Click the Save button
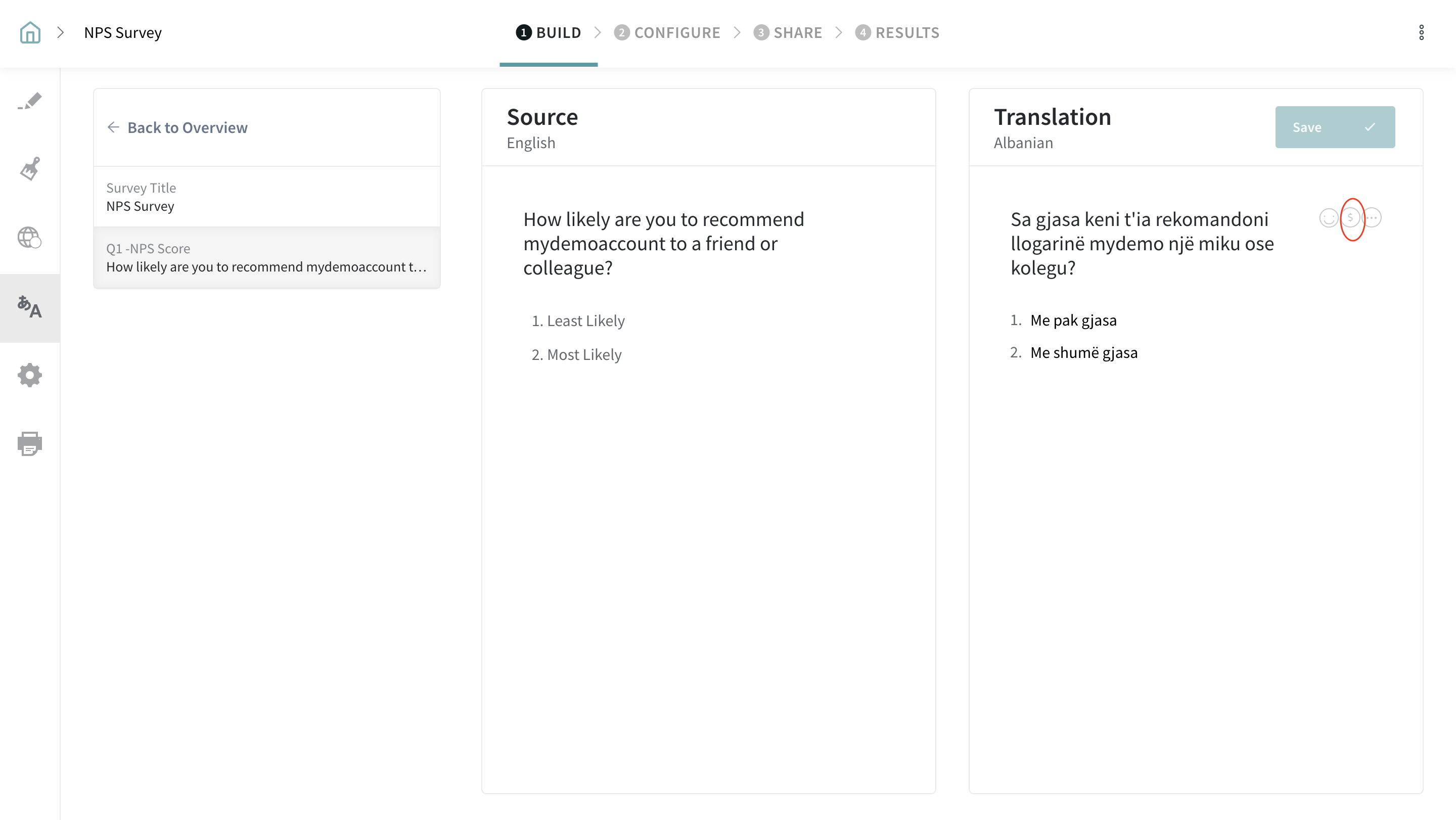This screenshot has width=1456, height=820. click(x=1335, y=127)
